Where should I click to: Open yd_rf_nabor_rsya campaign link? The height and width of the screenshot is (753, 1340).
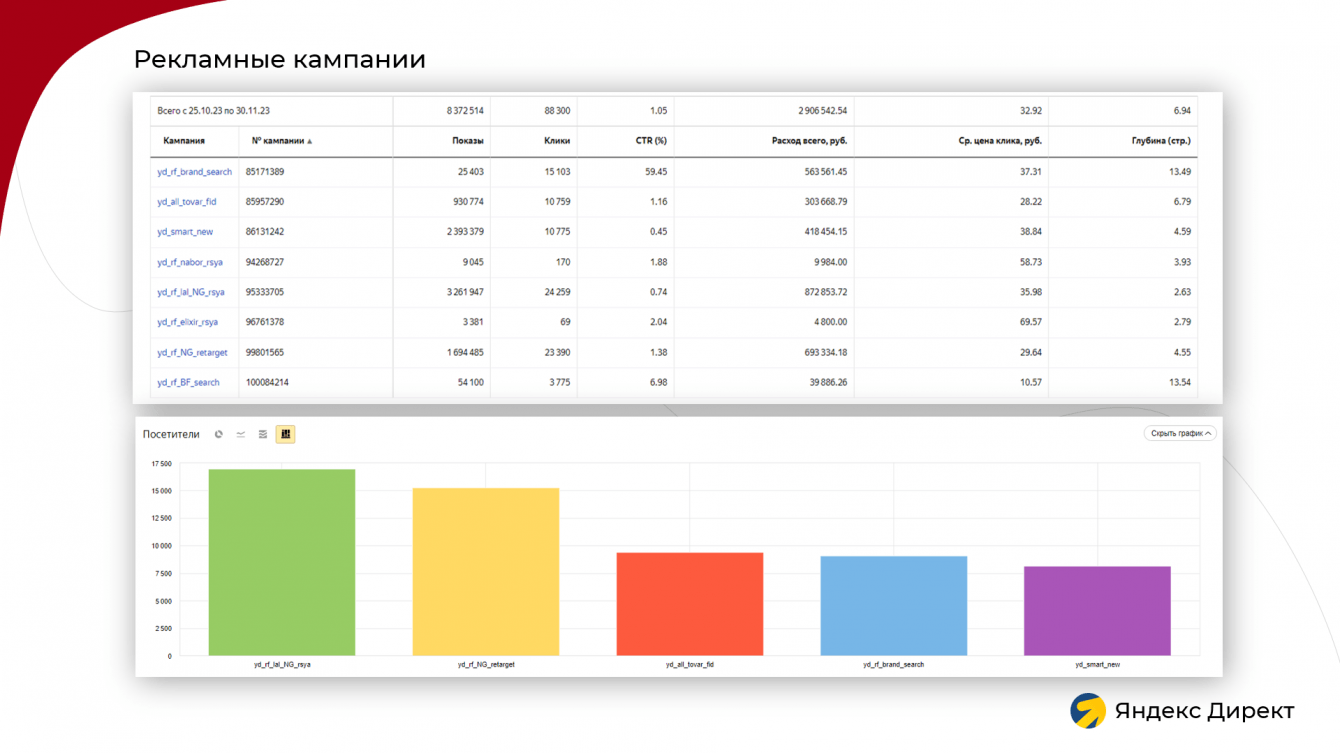click(x=190, y=262)
